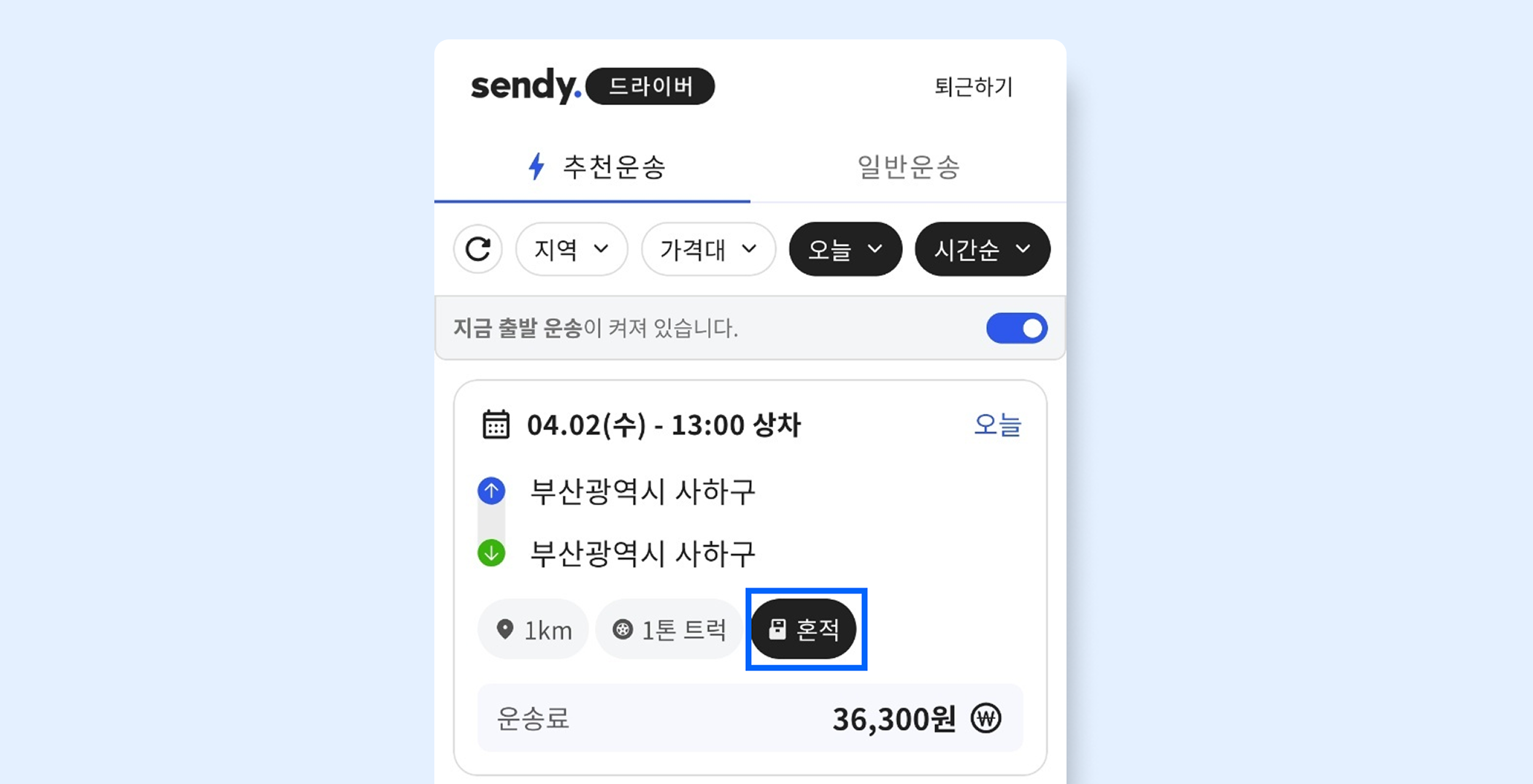Click the 1톤 트럭 wheel chip
The image size is (1533, 784).
click(669, 629)
